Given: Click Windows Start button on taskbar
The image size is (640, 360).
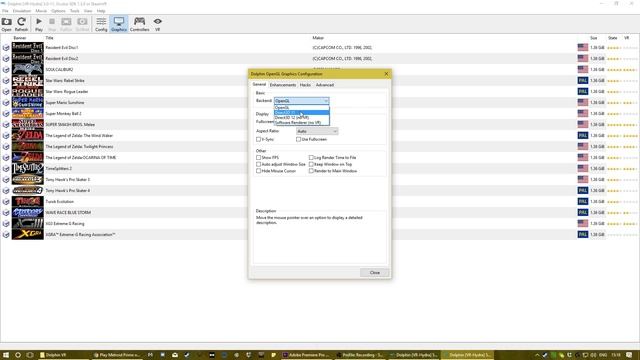Looking at the screenshot, I should click(x=6, y=355).
